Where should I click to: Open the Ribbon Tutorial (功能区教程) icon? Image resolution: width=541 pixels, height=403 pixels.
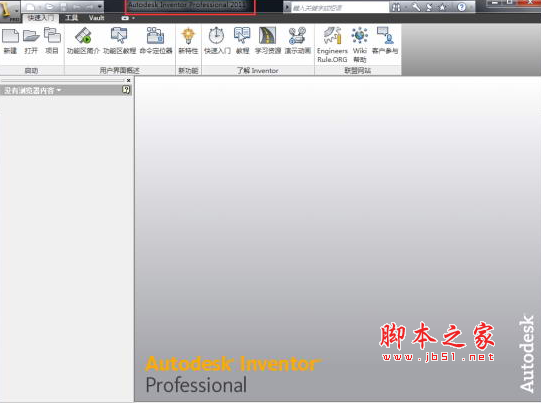[x=119, y=36]
